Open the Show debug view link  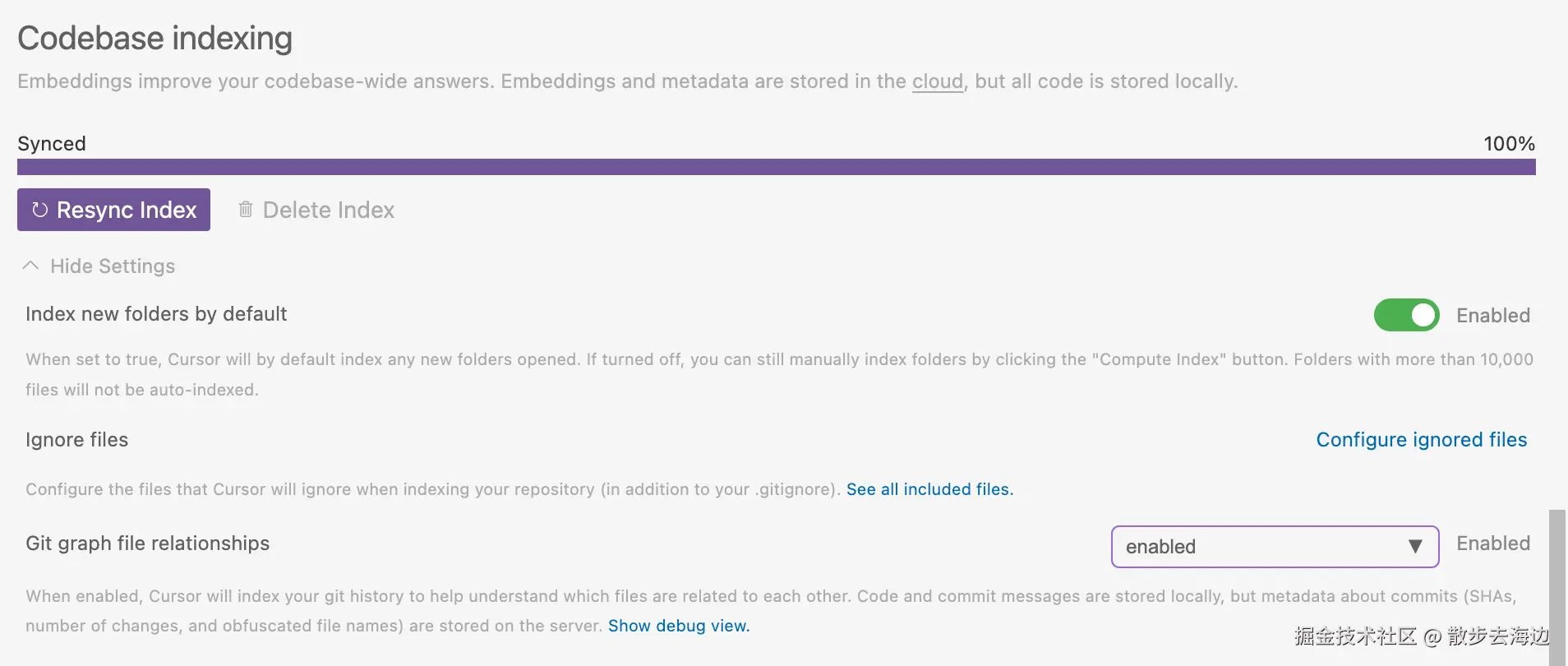(x=678, y=626)
